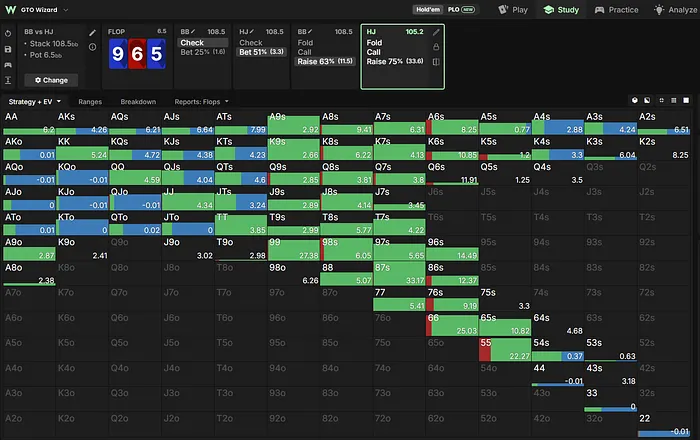Switch to PLO game mode toggle

pyautogui.click(x=461, y=9)
